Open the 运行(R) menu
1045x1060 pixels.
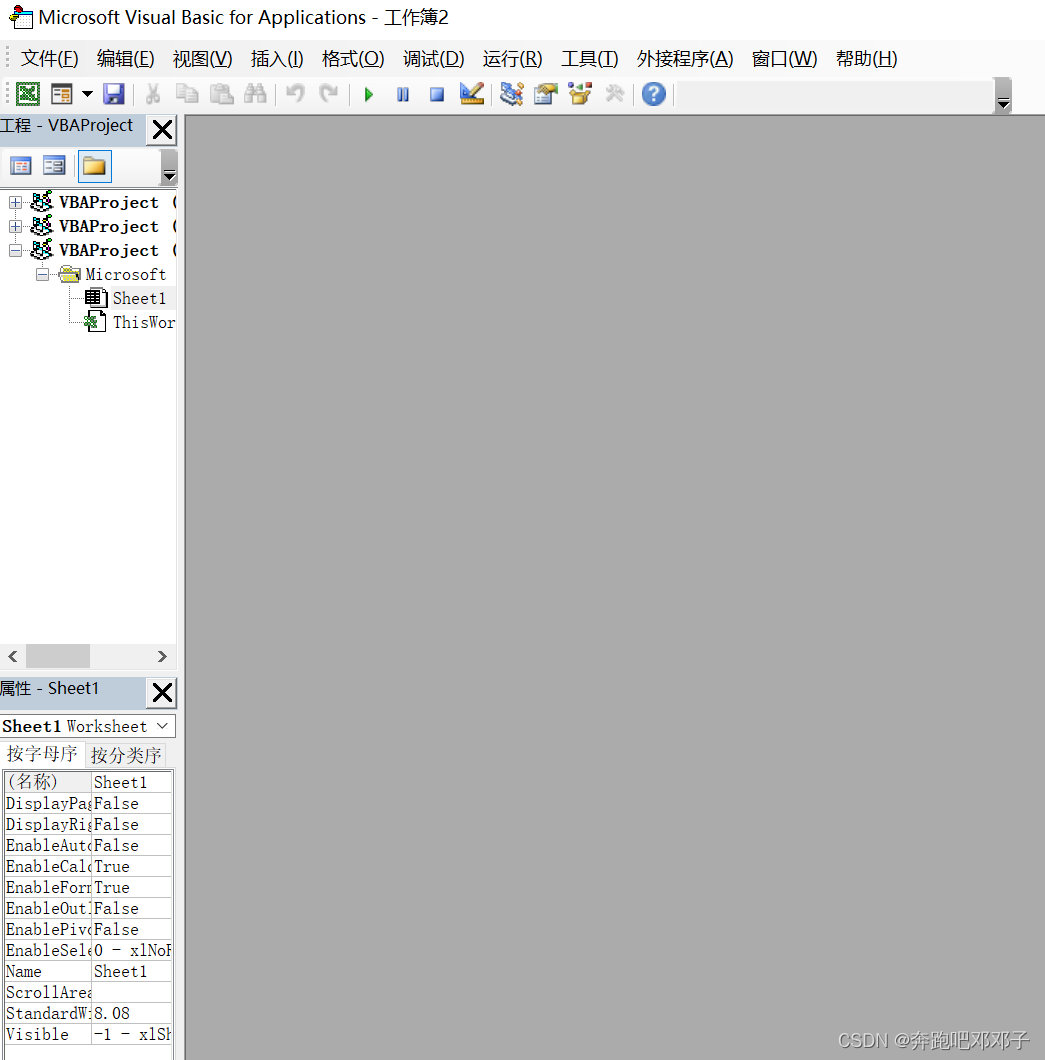click(x=512, y=59)
